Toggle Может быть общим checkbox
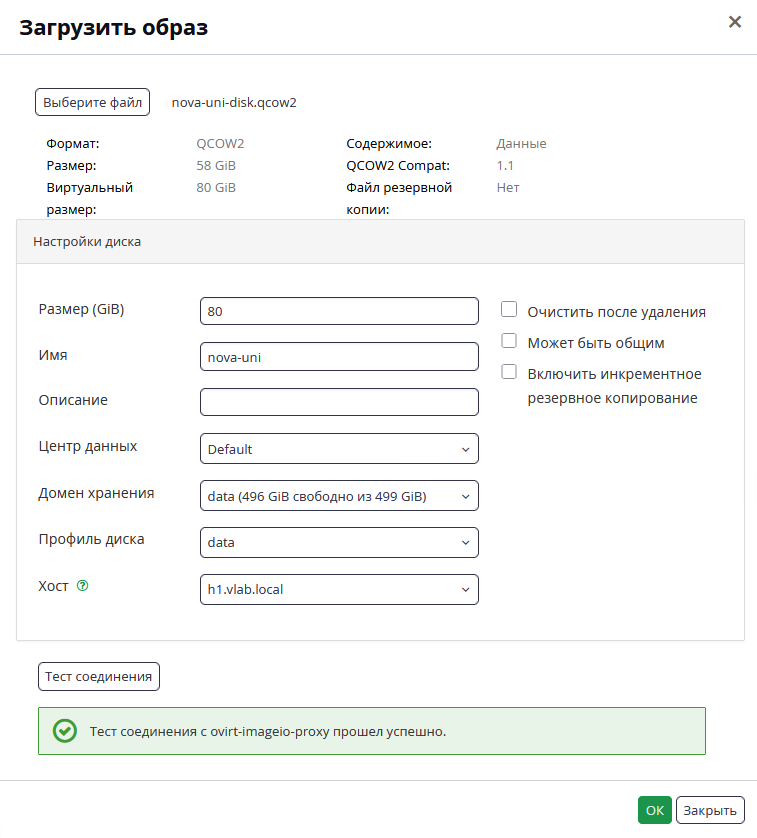 [x=509, y=340]
